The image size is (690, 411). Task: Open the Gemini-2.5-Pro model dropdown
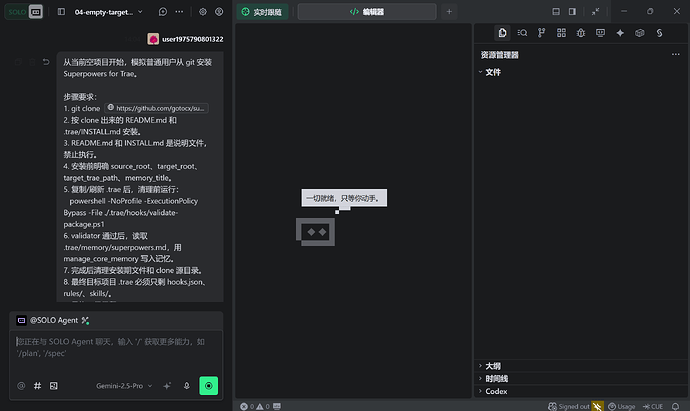(x=124, y=386)
